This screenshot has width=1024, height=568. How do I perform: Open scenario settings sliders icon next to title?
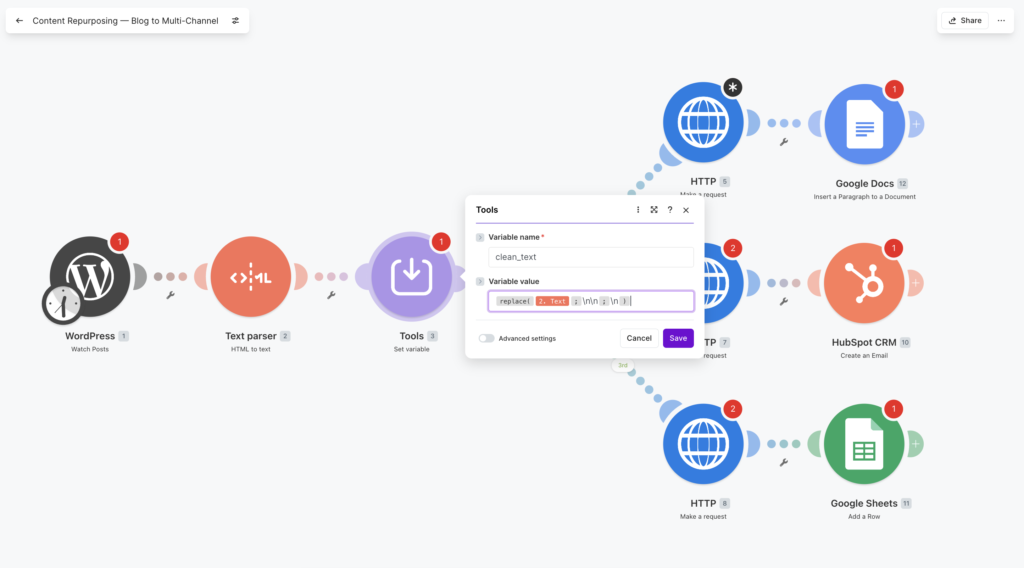click(x=235, y=21)
